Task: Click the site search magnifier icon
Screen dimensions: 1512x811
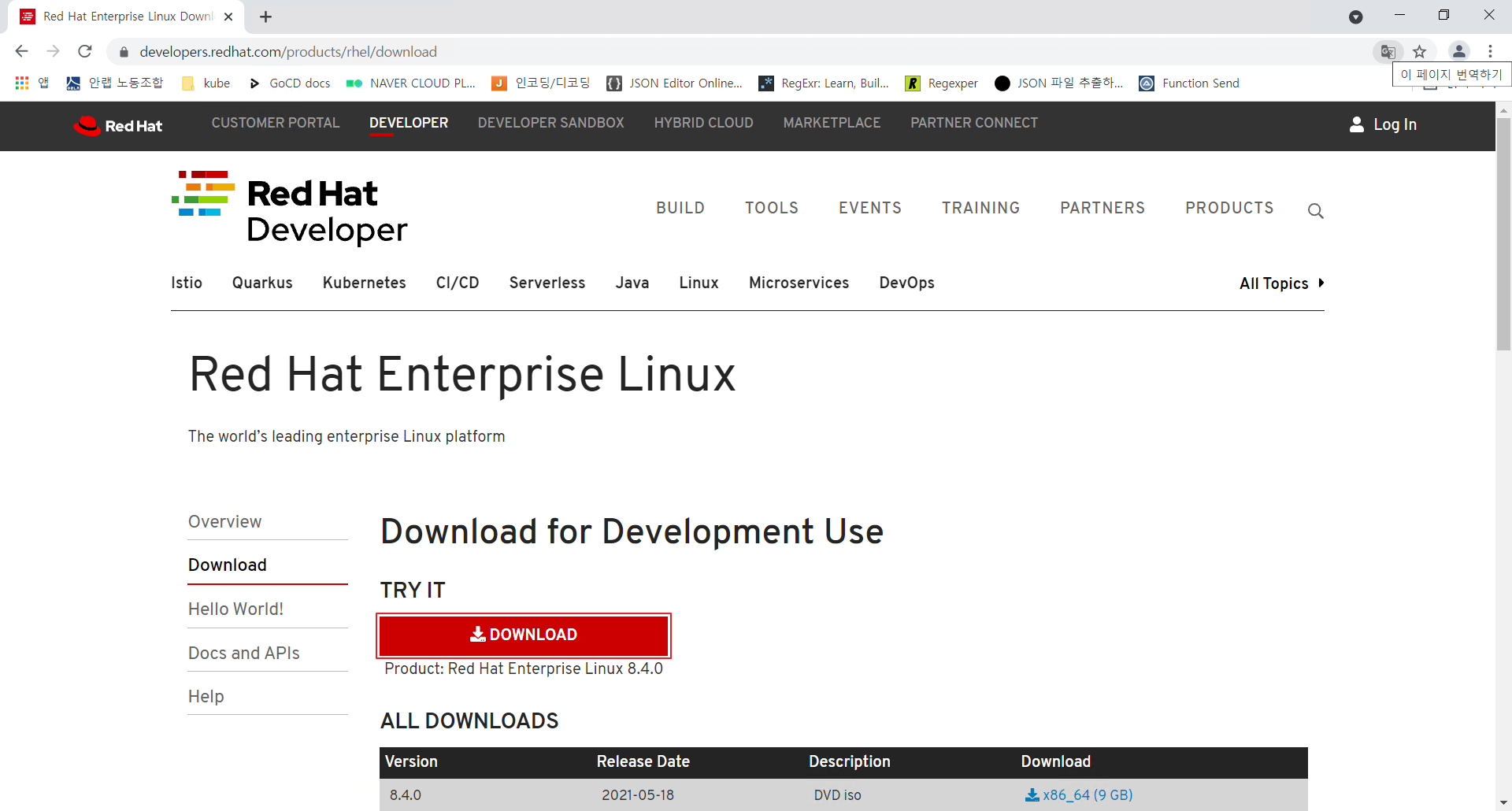Action: 1315,211
